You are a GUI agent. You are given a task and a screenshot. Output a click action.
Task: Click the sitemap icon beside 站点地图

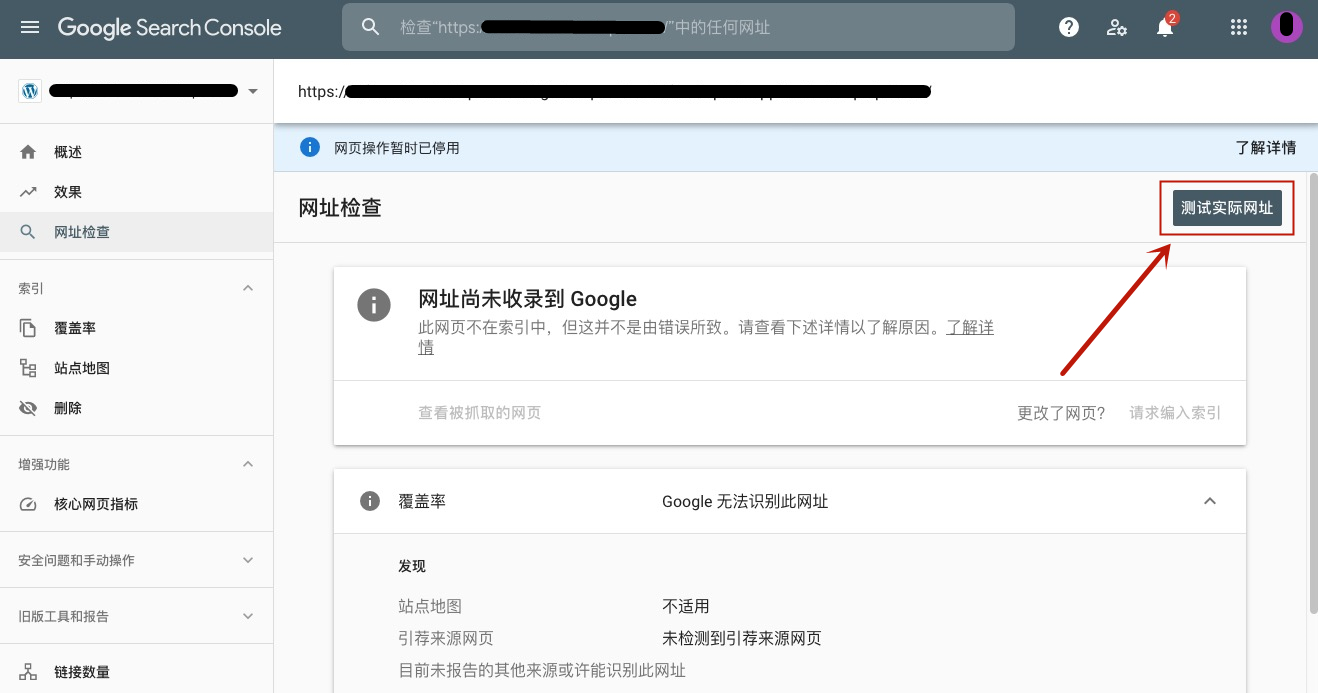tap(28, 368)
